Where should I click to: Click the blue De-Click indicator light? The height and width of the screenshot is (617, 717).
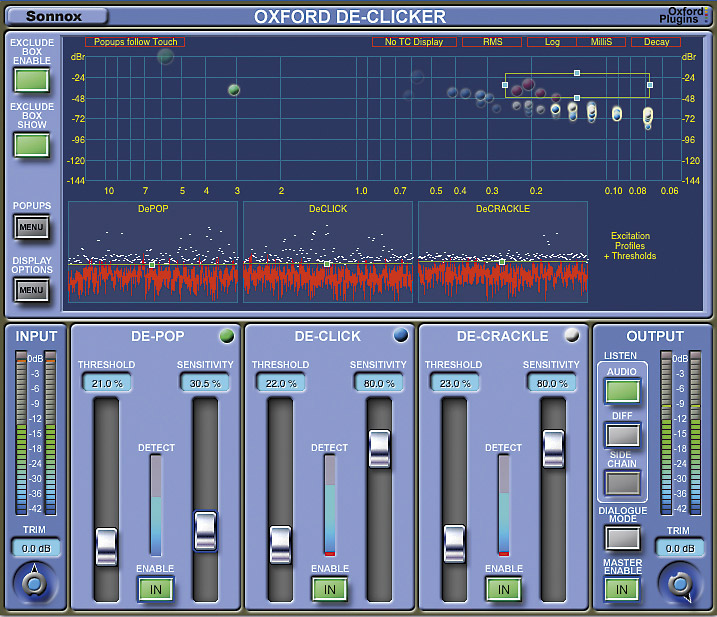[401, 335]
